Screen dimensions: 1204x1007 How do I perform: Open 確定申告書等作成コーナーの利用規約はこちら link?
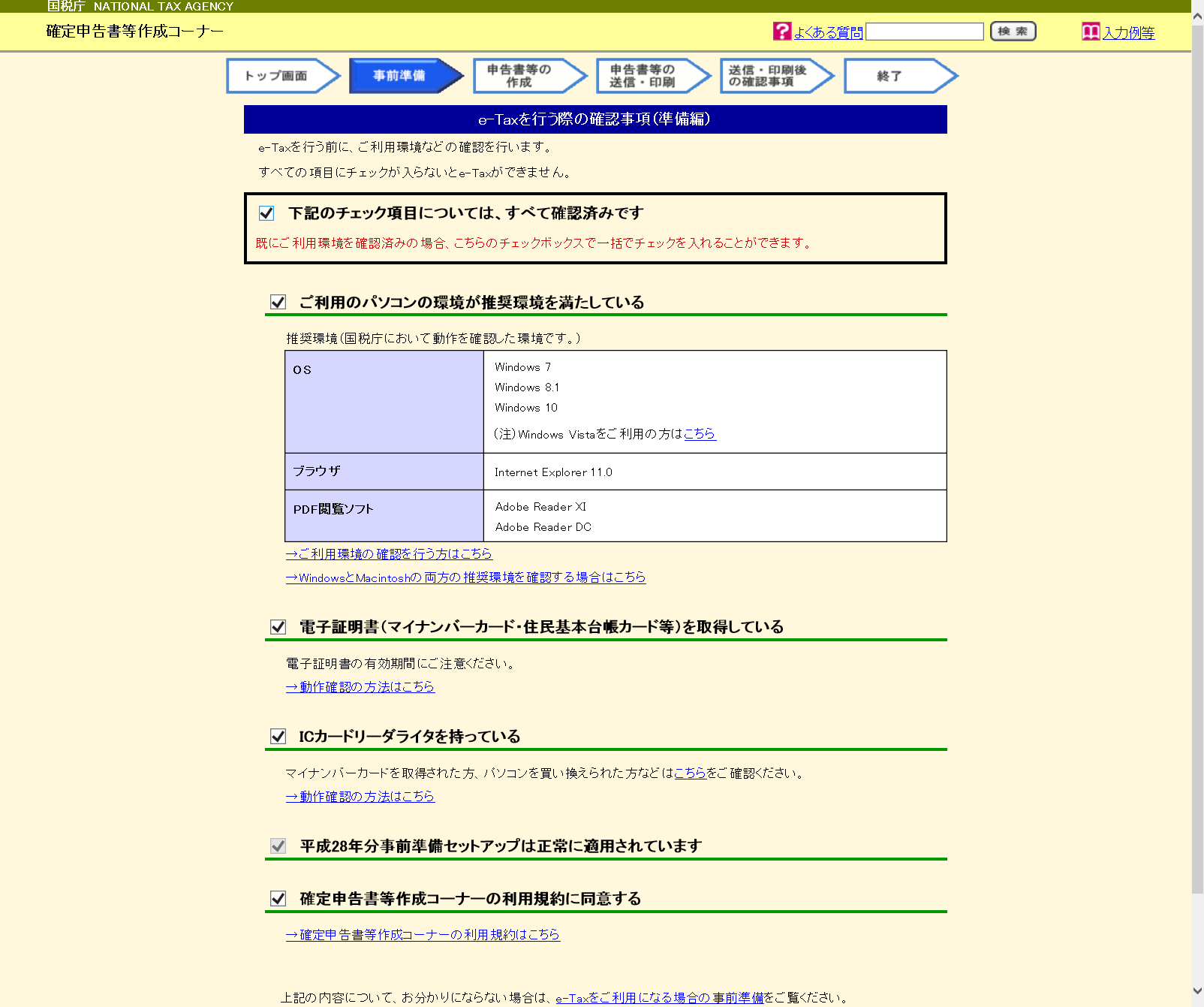pyautogui.click(x=423, y=935)
